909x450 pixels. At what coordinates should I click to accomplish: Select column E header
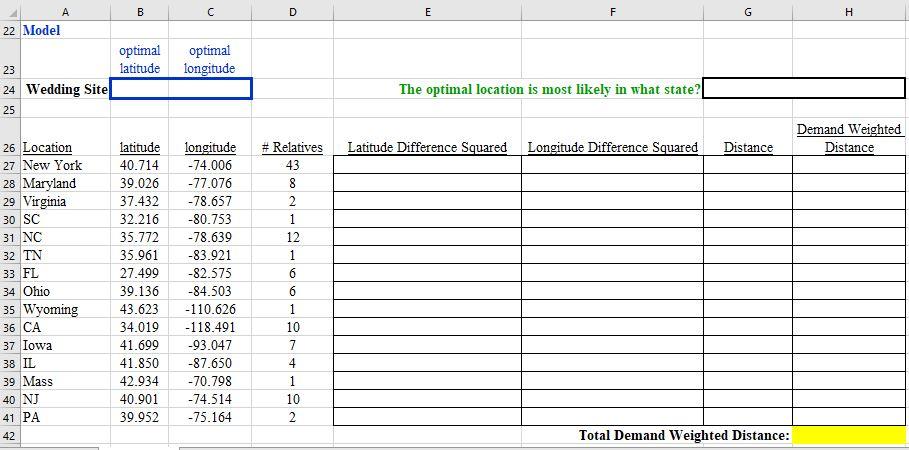(x=427, y=12)
